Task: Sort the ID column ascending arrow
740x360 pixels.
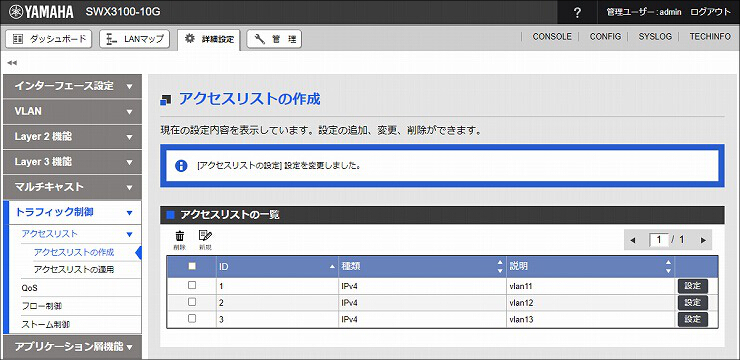Action: click(x=332, y=267)
